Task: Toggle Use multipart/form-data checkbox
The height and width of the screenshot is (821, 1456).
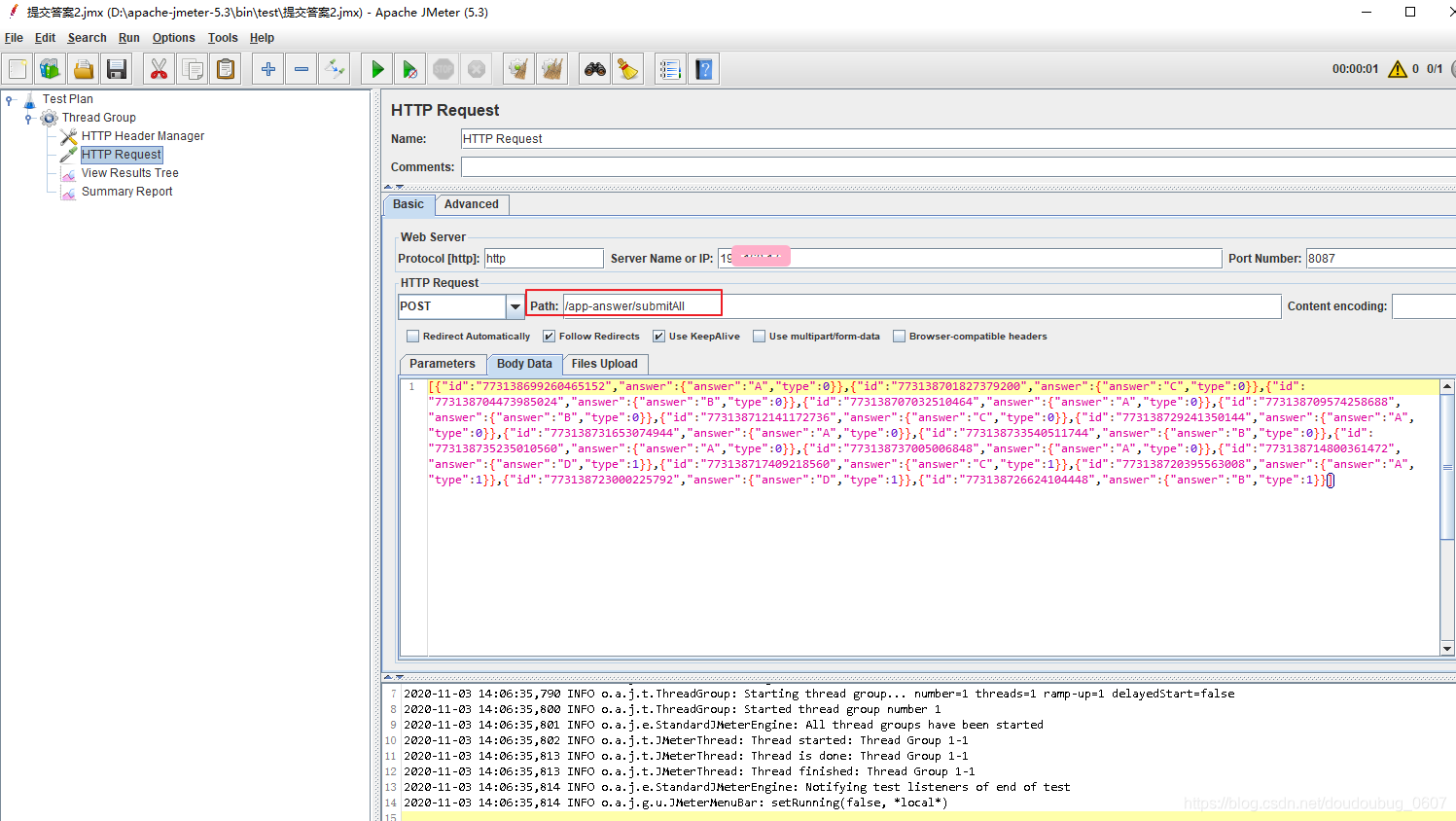Action: 760,337
